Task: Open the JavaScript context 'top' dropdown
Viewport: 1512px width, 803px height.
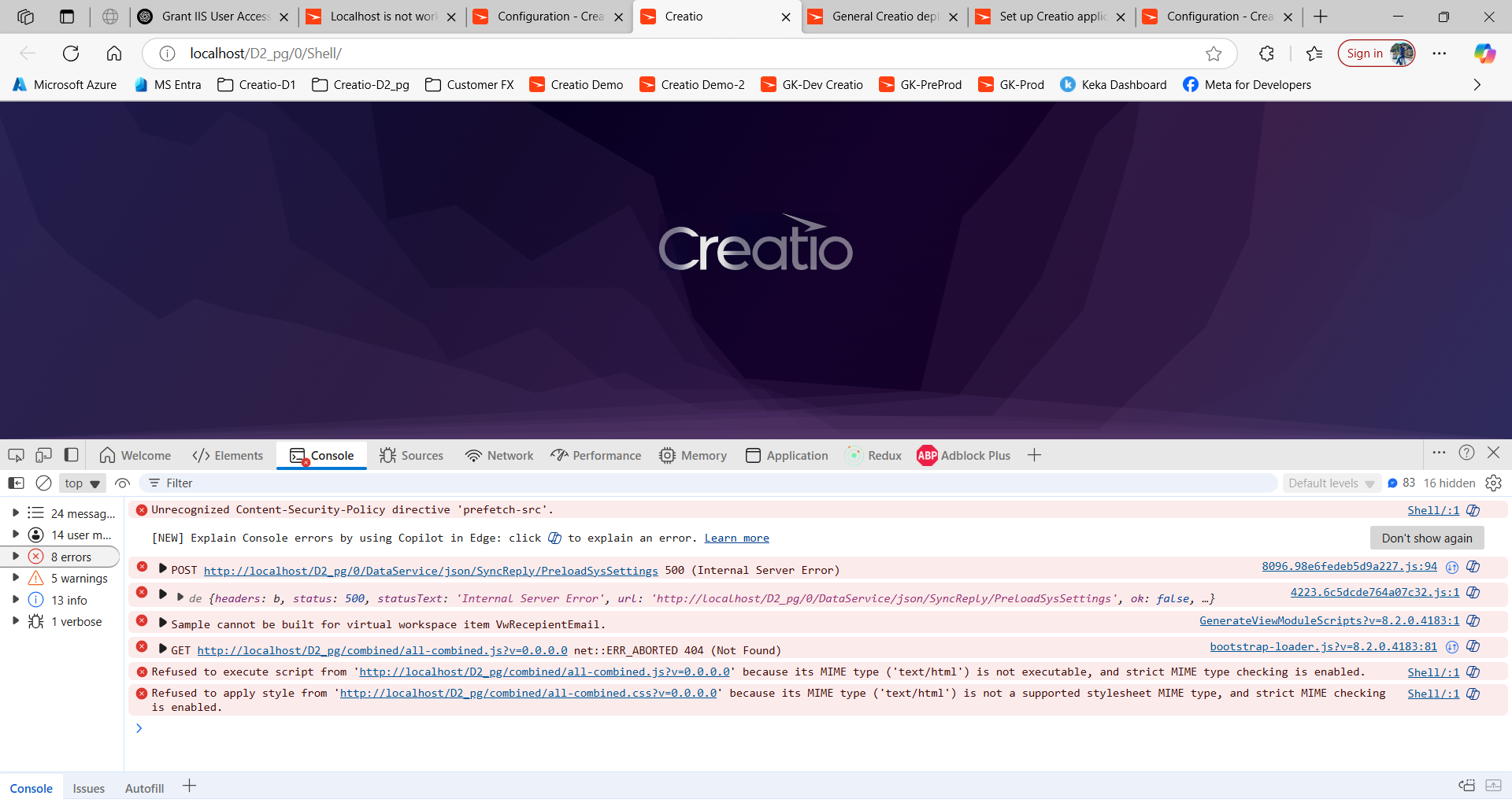Action: click(82, 483)
